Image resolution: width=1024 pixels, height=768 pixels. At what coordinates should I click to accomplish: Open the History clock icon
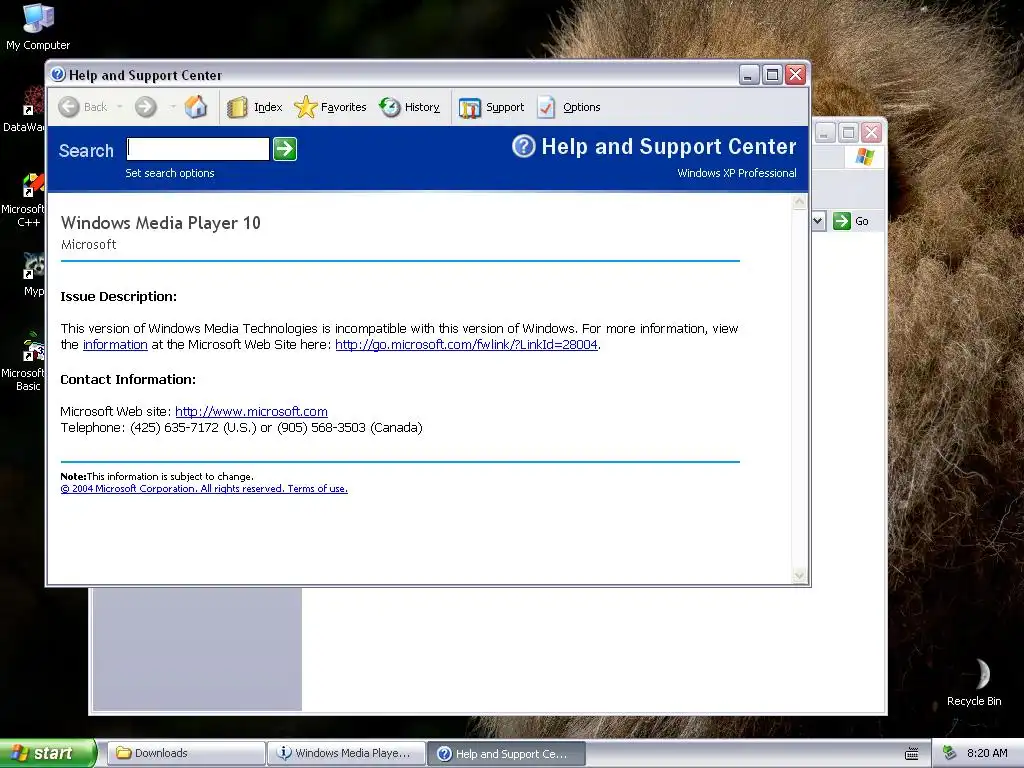(x=390, y=107)
